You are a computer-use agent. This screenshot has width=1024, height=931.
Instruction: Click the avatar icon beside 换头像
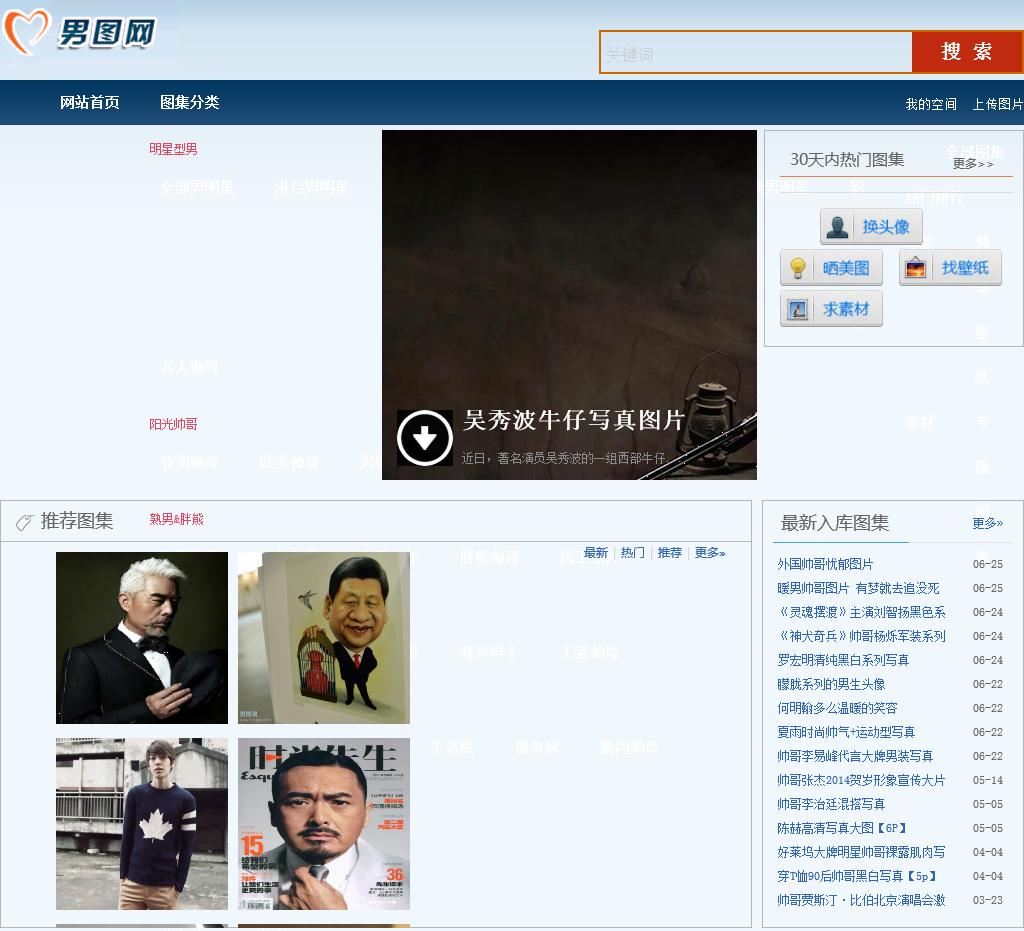[837, 227]
